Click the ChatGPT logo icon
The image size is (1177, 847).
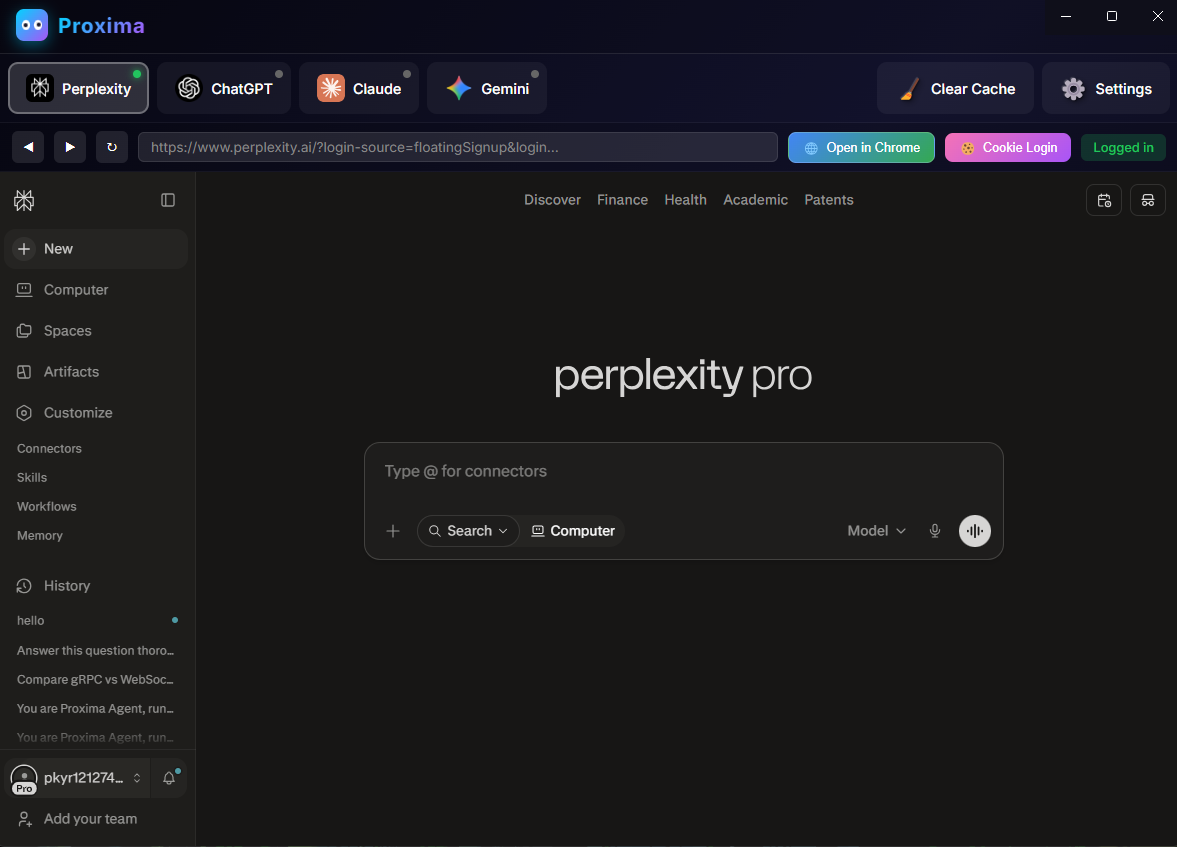tap(188, 89)
